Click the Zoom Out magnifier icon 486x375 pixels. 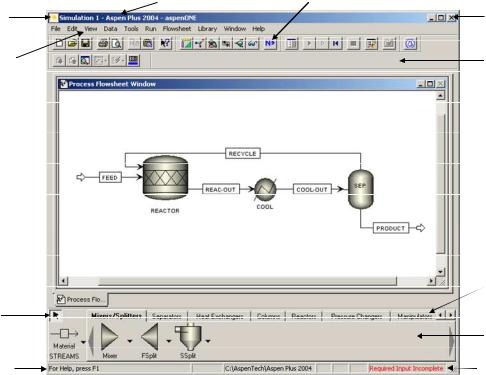click(72, 61)
